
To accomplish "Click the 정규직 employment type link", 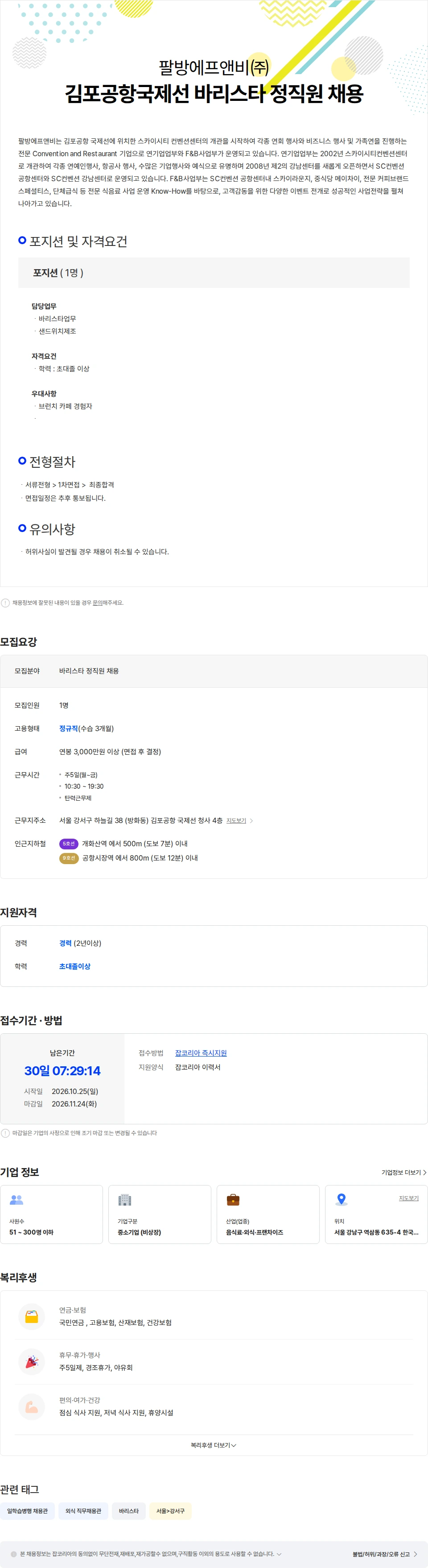I will pos(69,728).
